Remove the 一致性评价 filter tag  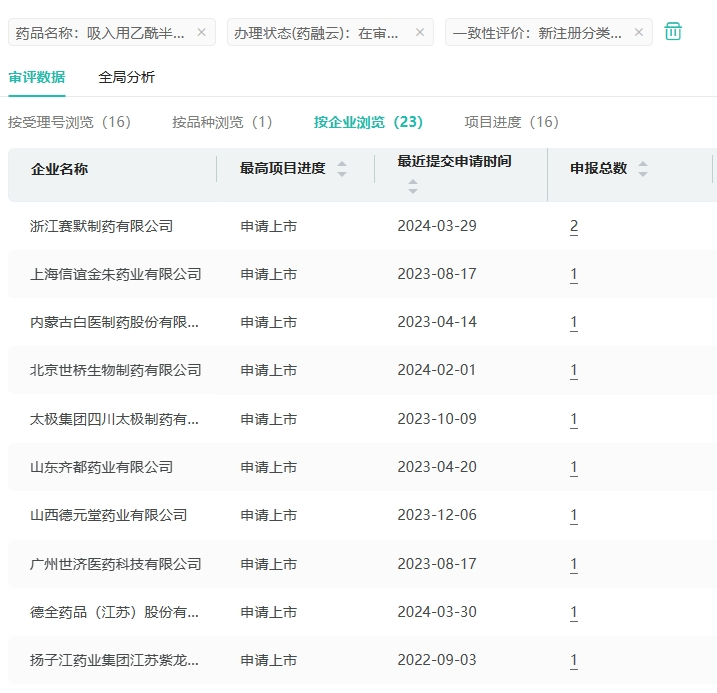click(x=638, y=32)
